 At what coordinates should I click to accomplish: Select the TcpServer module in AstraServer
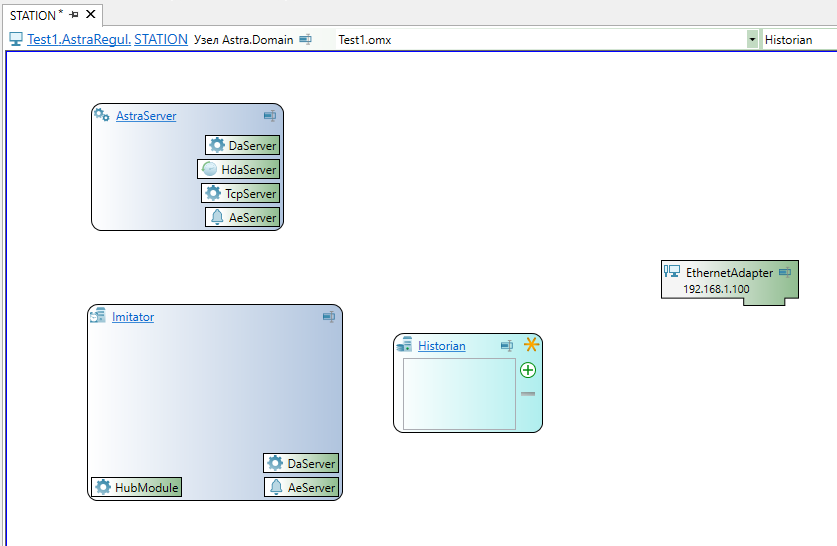[x=240, y=193]
